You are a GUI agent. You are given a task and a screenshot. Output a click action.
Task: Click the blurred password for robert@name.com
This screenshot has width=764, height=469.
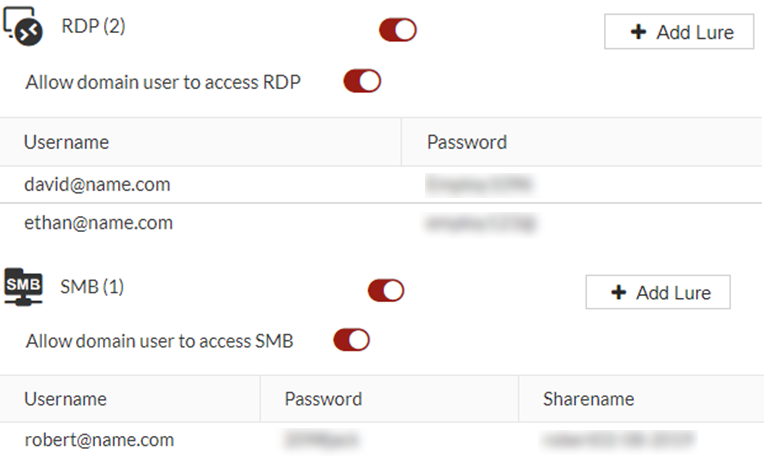[321, 440]
